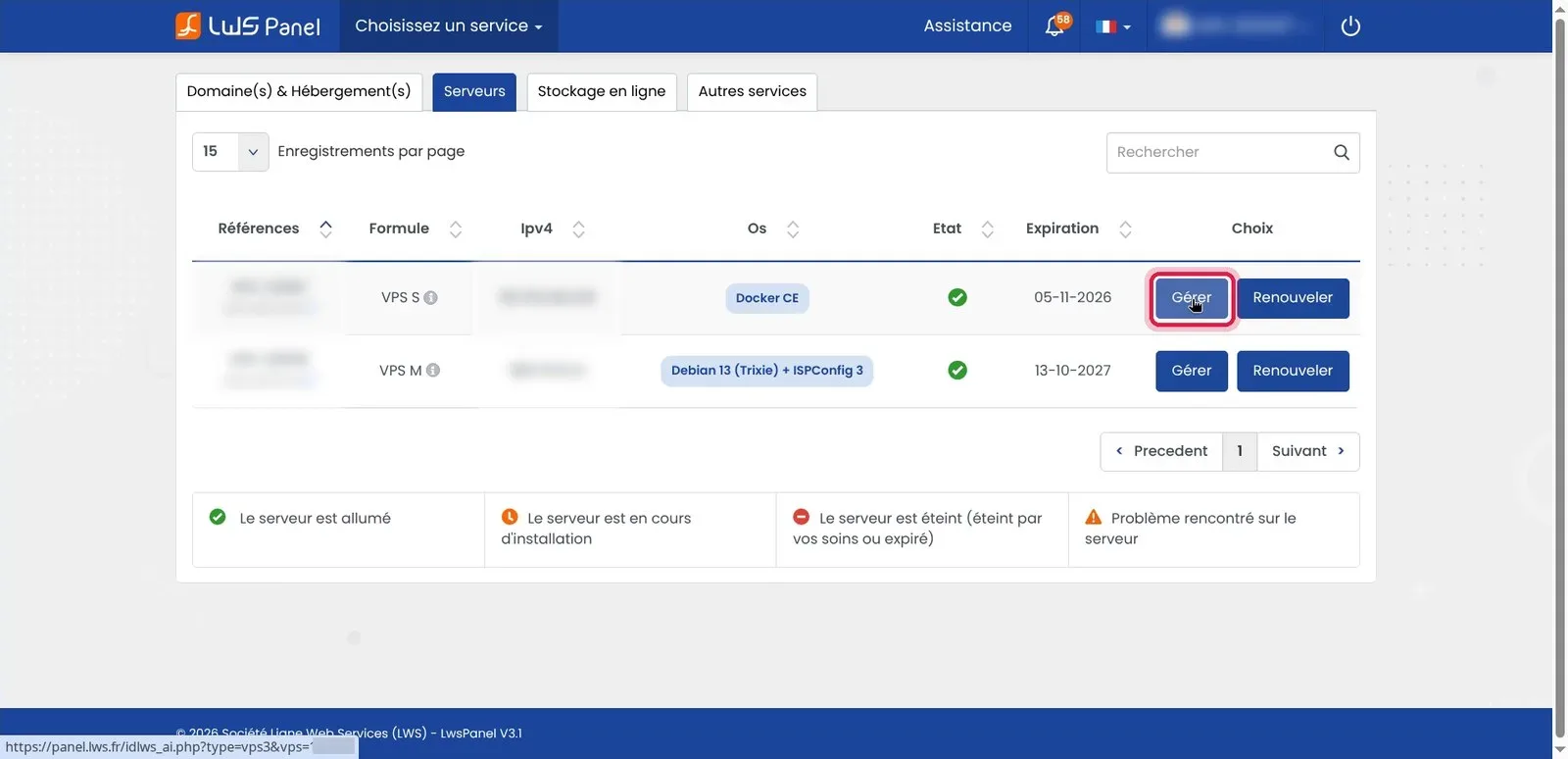1568x759 pixels.
Task: Switch to Domaine(s) & Hébergement(s) tab
Action: pos(299,91)
